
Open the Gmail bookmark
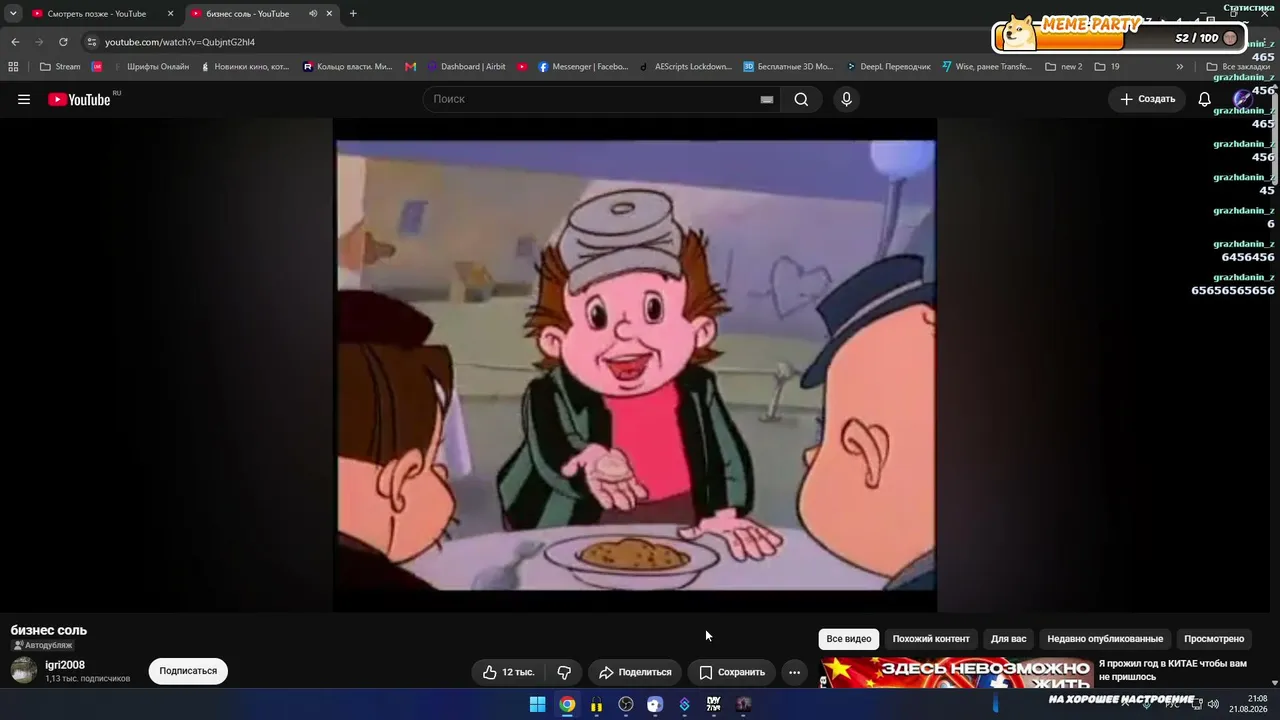pos(410,67)
